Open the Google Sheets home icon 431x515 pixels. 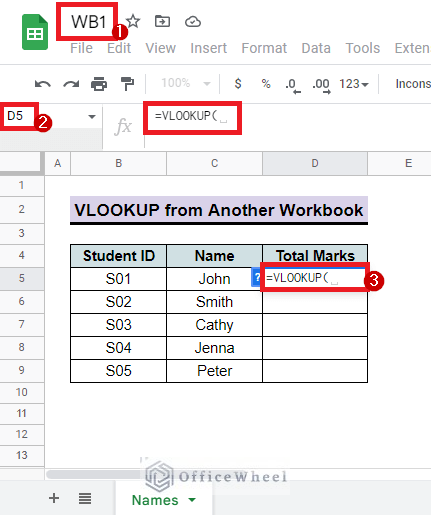click(35, 32)
